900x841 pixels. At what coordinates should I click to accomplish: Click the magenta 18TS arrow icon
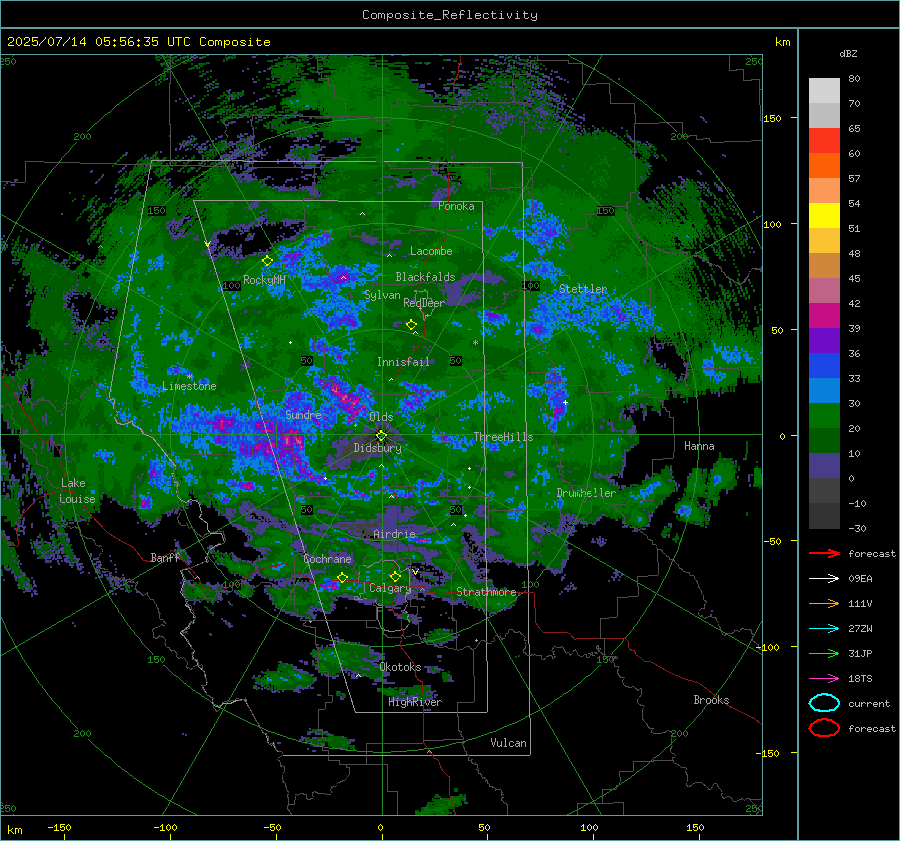tap(824, 678)
